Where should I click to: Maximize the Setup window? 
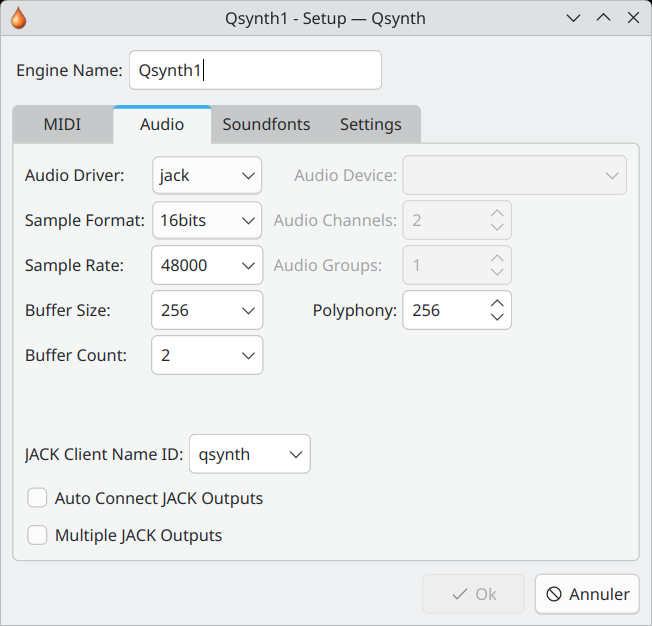click(603, 18)
